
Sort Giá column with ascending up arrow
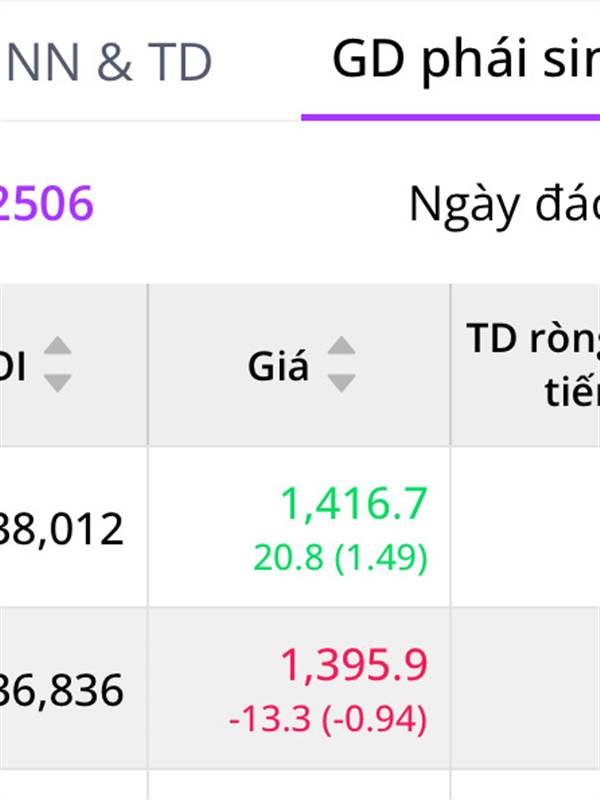click(341, 346)
